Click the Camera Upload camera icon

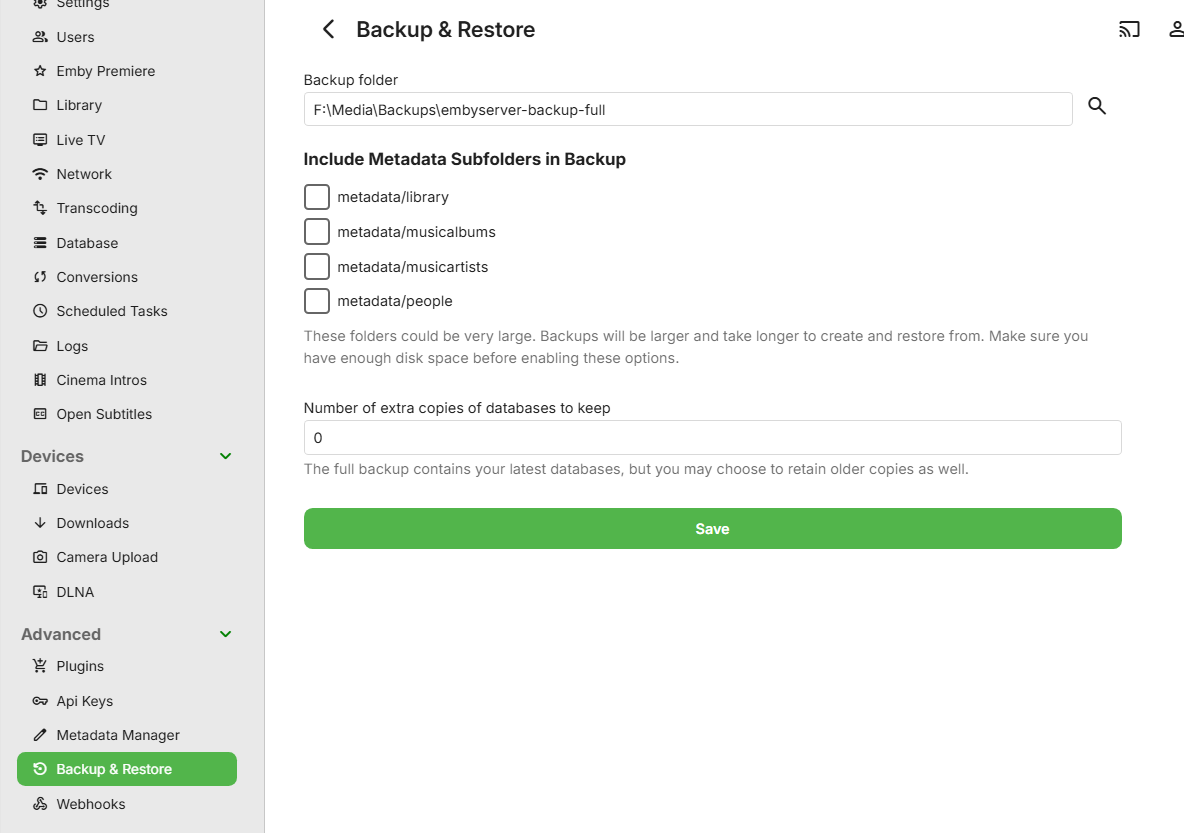pyautogui.click(x=40, y=557)
